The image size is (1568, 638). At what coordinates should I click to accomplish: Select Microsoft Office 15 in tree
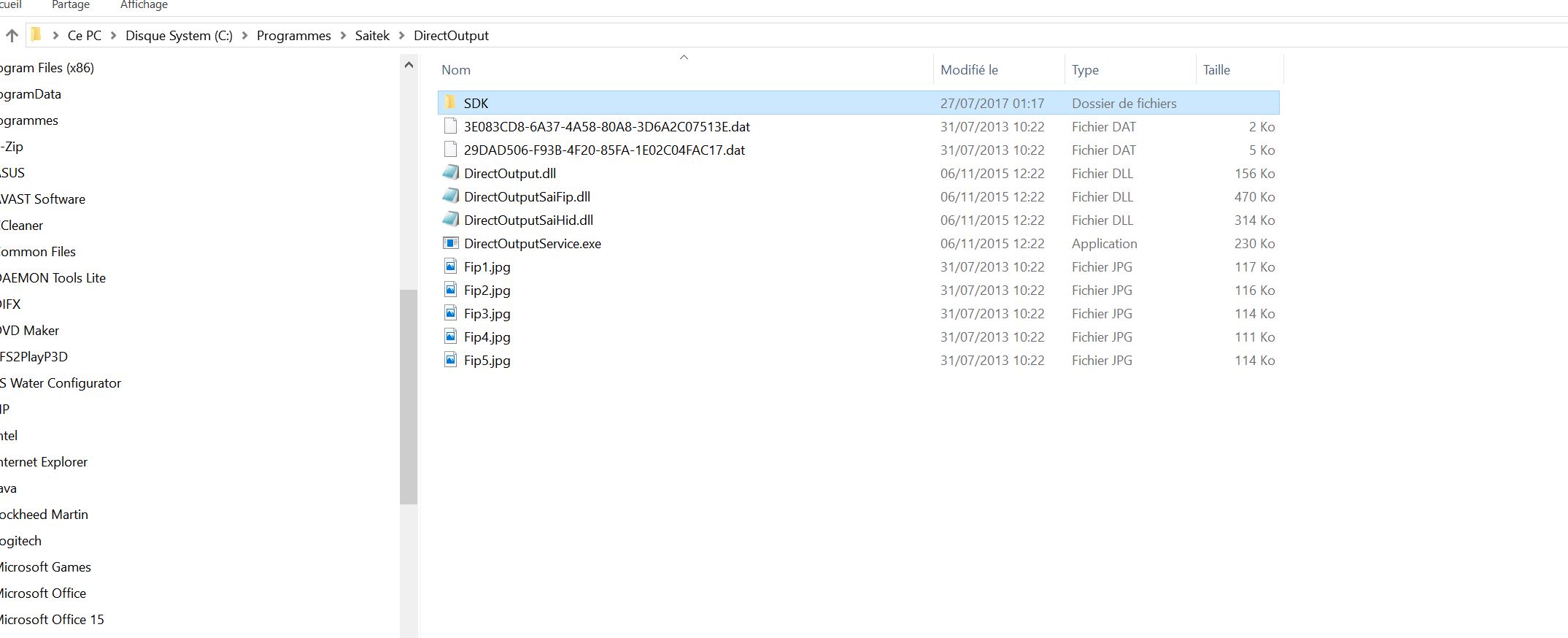52,619
